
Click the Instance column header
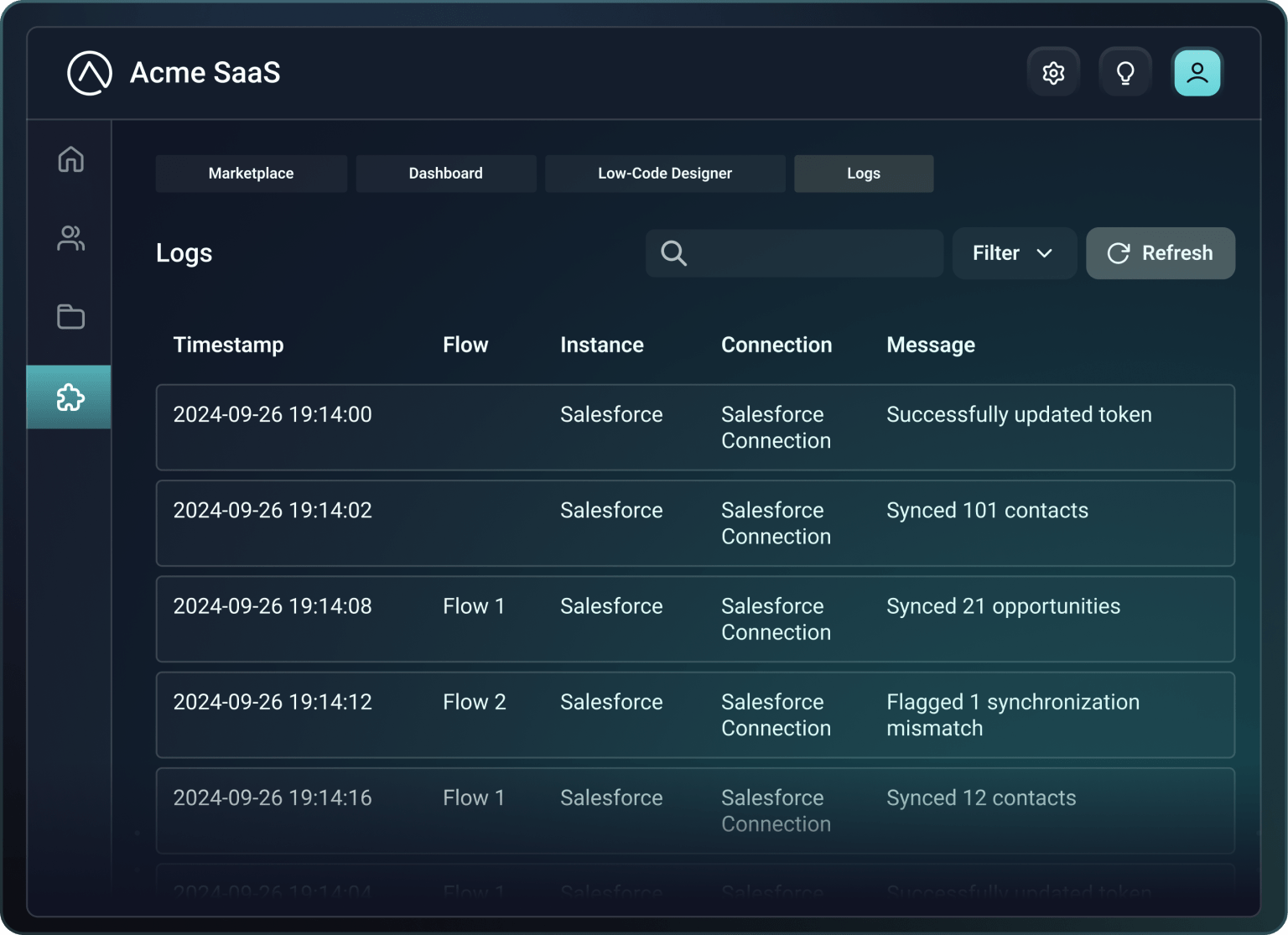[602, 345]
